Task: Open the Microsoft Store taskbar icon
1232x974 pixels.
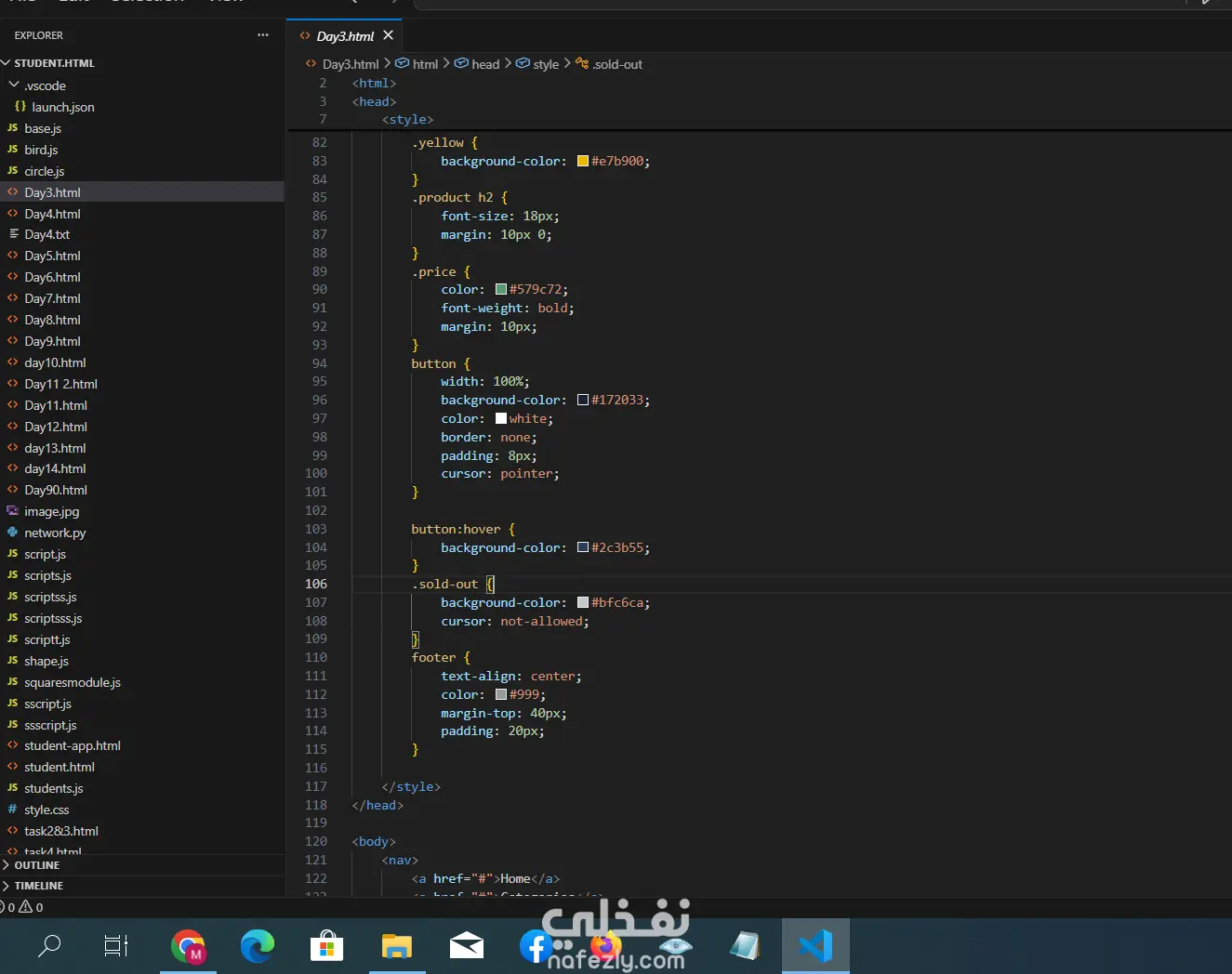Action: [327, 946]
